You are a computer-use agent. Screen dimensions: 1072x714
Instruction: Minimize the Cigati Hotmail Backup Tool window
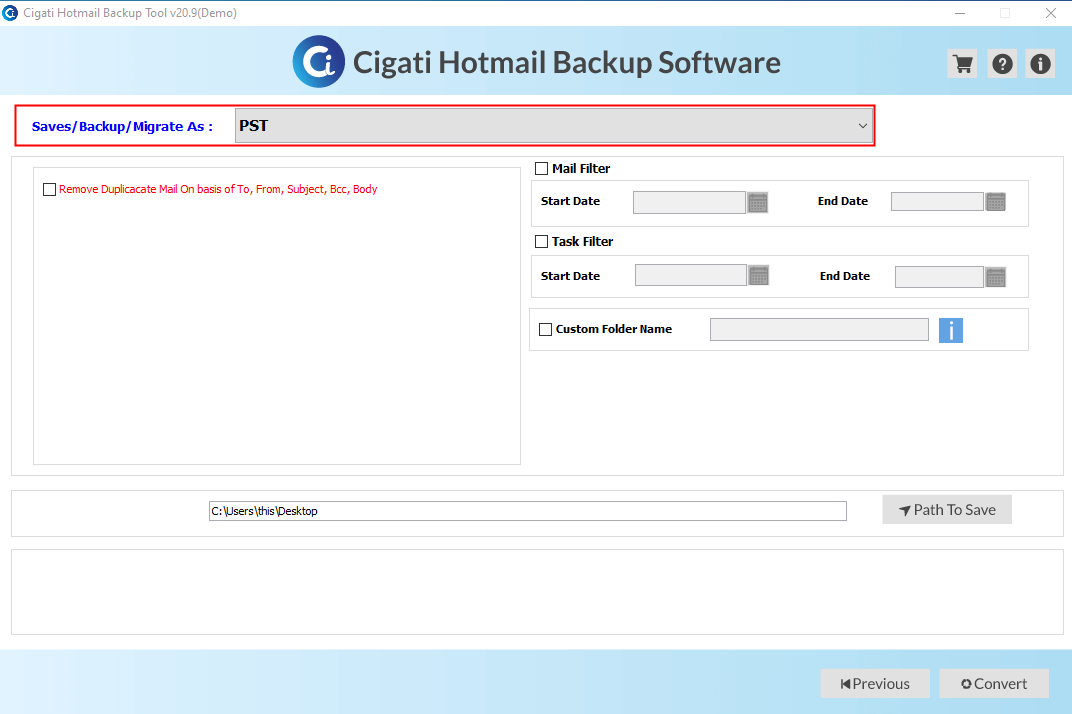[960, 13]
